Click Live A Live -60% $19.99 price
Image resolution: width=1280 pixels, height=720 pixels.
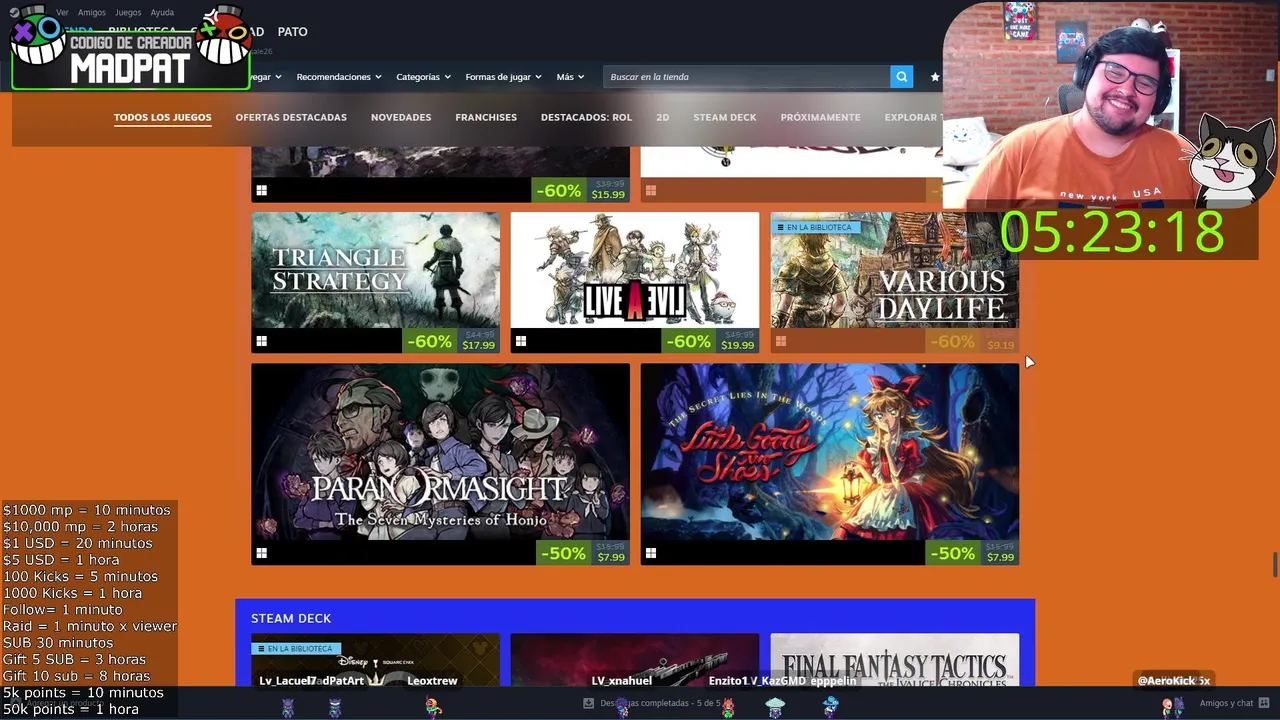711,341
